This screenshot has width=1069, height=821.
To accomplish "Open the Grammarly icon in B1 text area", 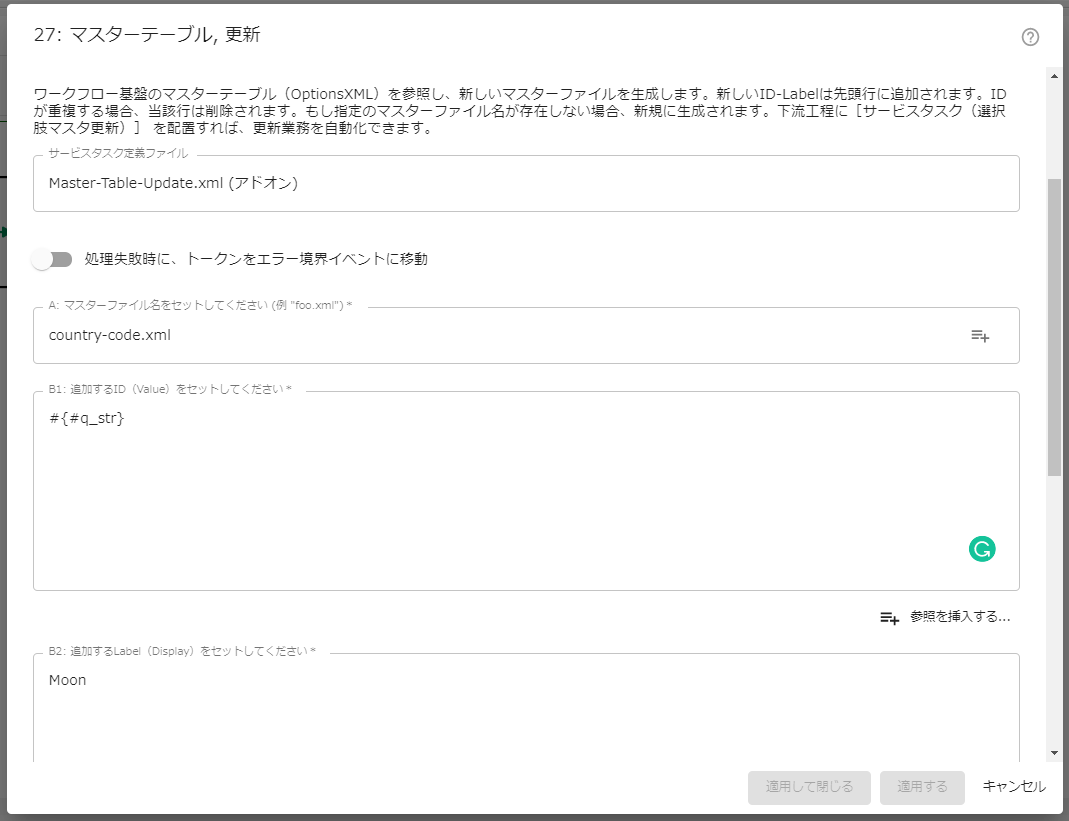I will pyautogui.click(x=982, y=549).
